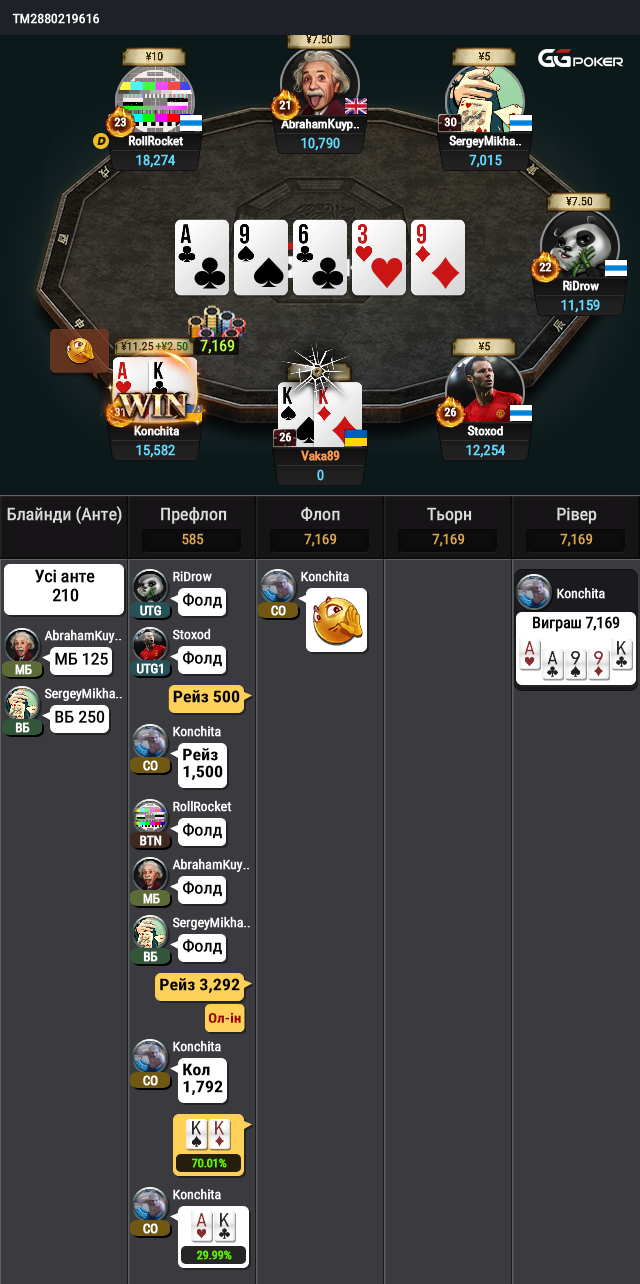The width and height of the screenshot is (640, 1284).
Task: Click RiDrow's panda avatar
Action: [x=579, y=243]
